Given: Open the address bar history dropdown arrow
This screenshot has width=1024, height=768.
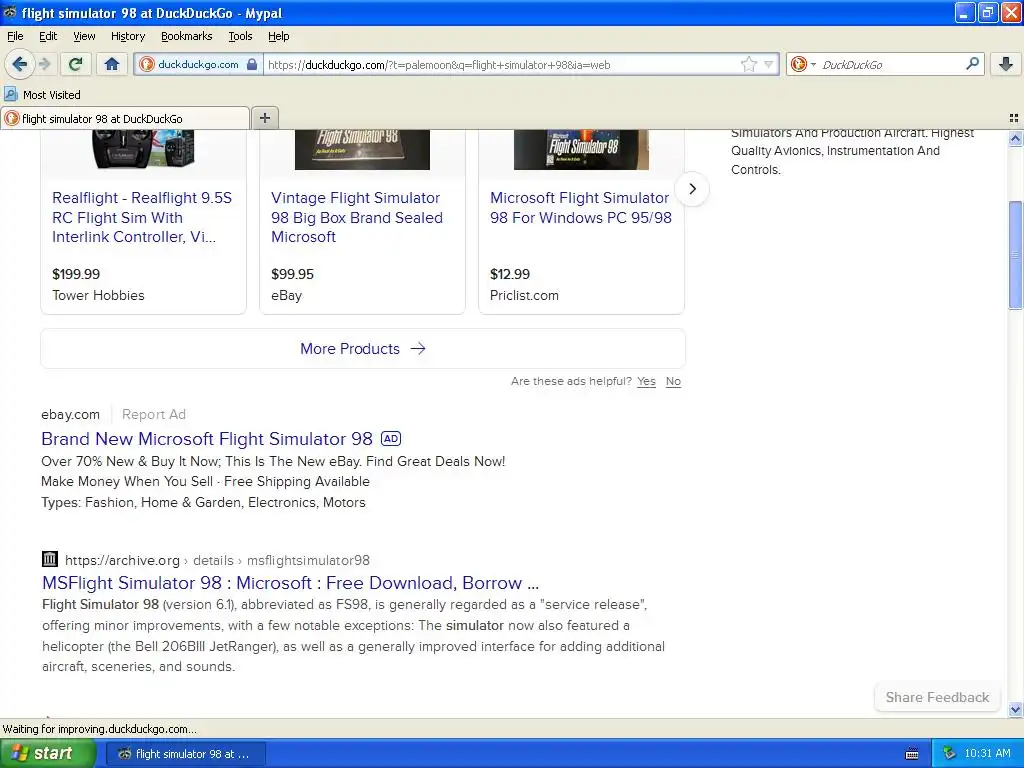Looking at the screenshot, I should (x=769, y=64).
